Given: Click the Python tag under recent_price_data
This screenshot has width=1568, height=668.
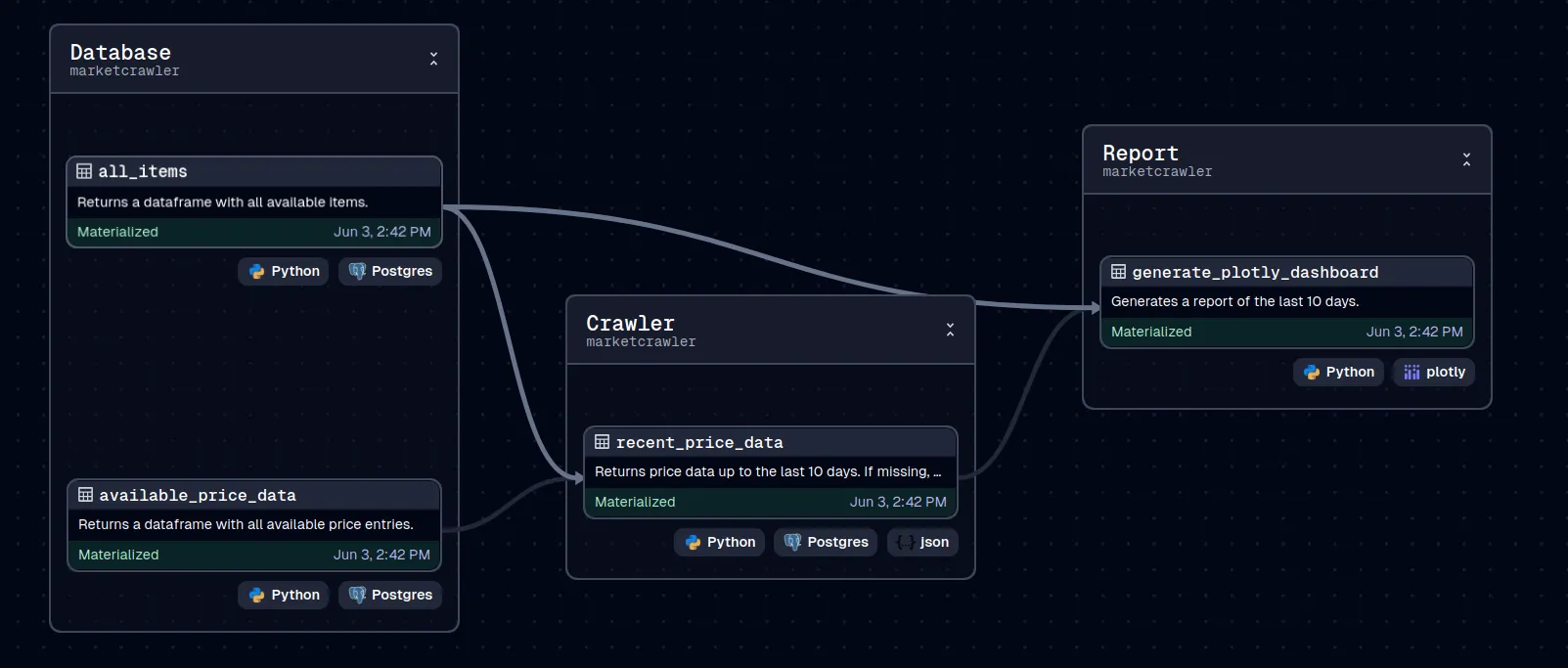Looking at the screenshot, I should click(720, 542).
